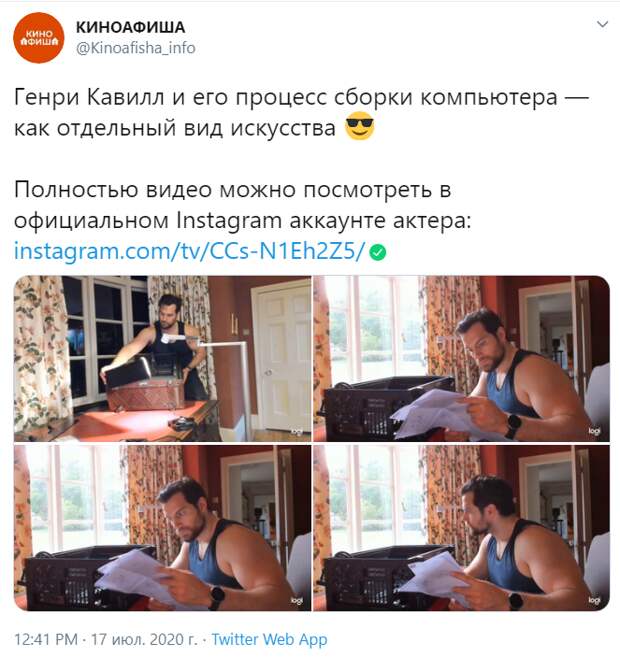Click the Twitter Web App source link
620x657 pixels.
(x=269, y=639)
